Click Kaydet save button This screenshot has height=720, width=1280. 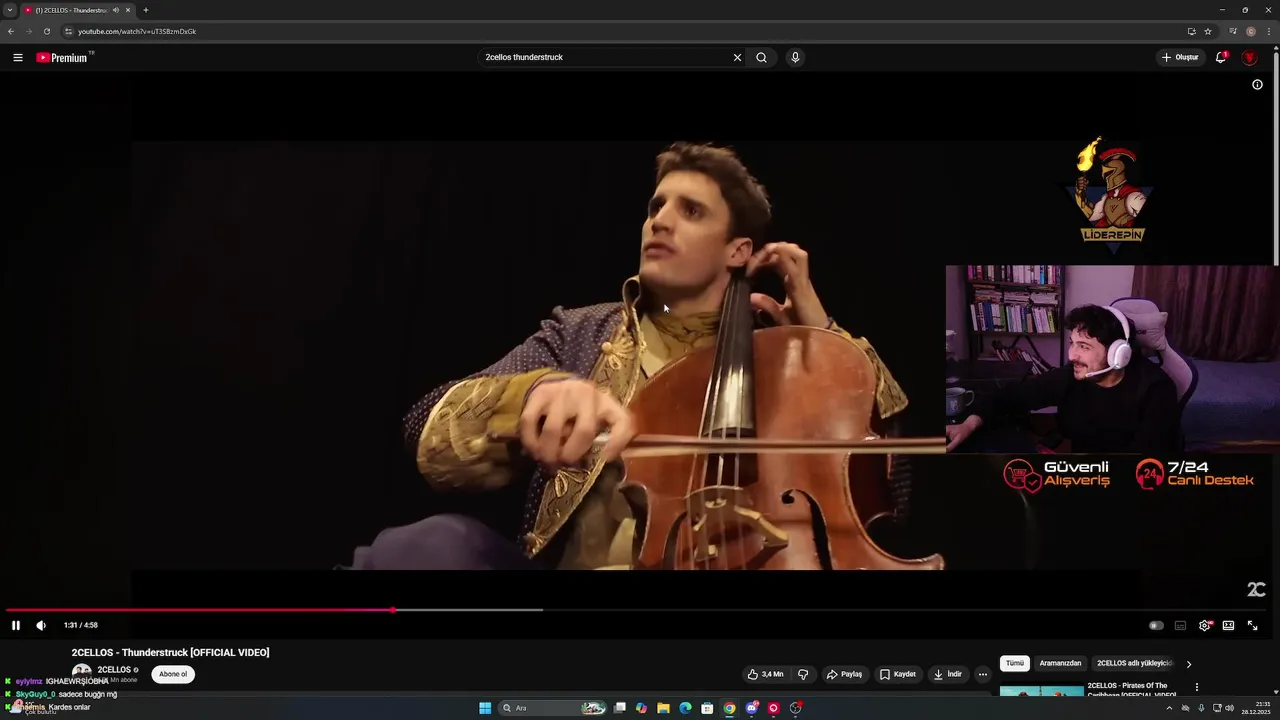[897, 674]
